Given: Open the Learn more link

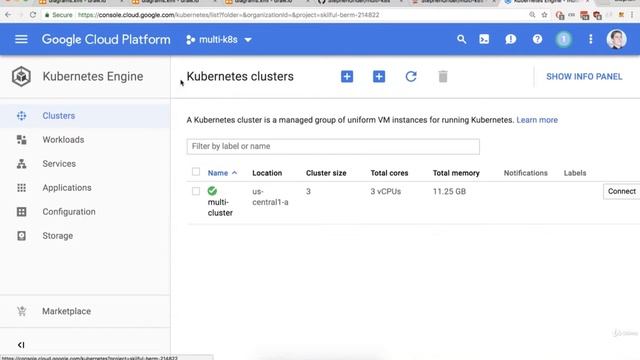Looking at the screenshot, I should point(537,120).
